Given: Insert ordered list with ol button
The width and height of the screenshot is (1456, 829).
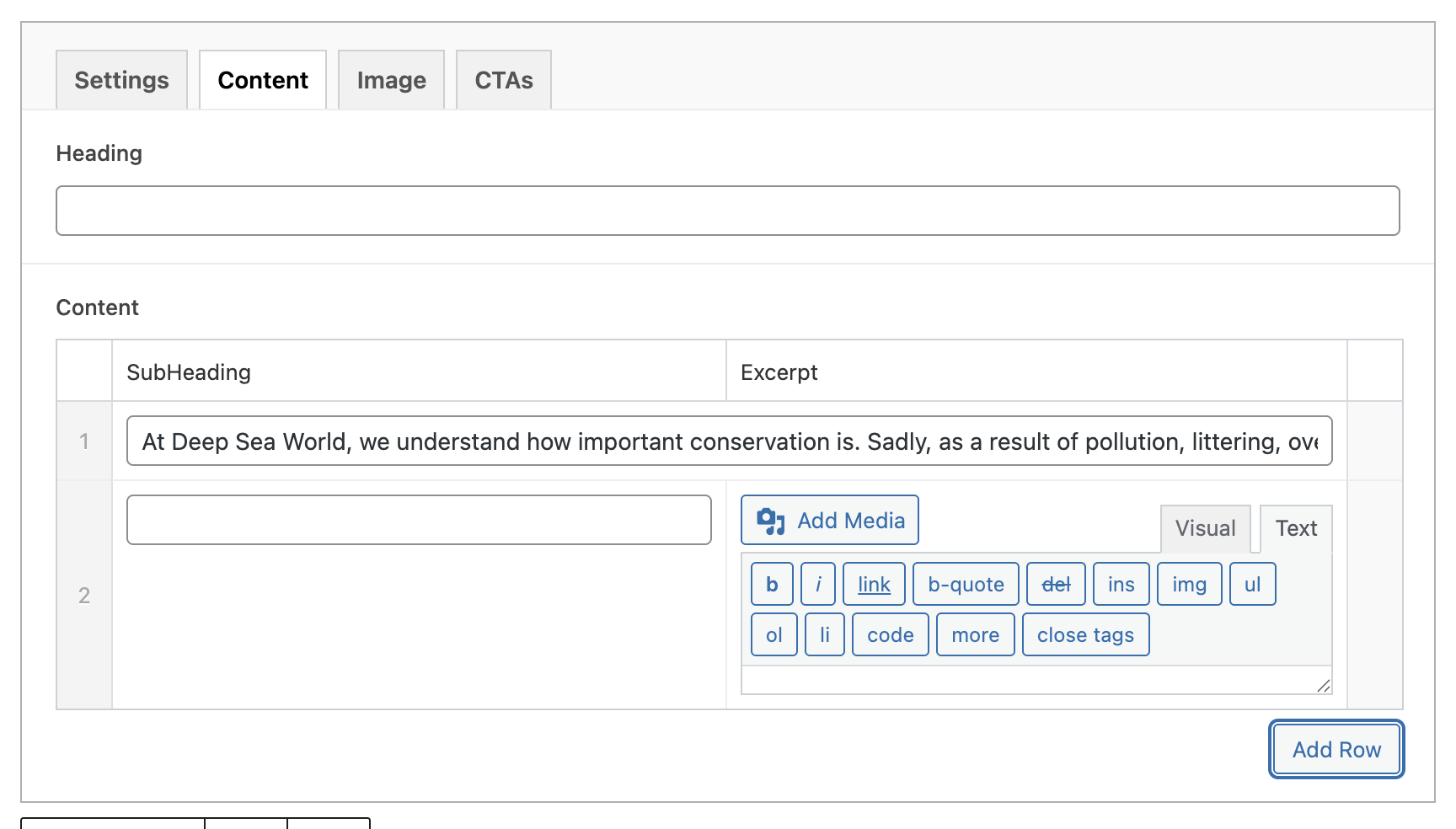Looking at the screenshot, I should (x=774, y=634).
